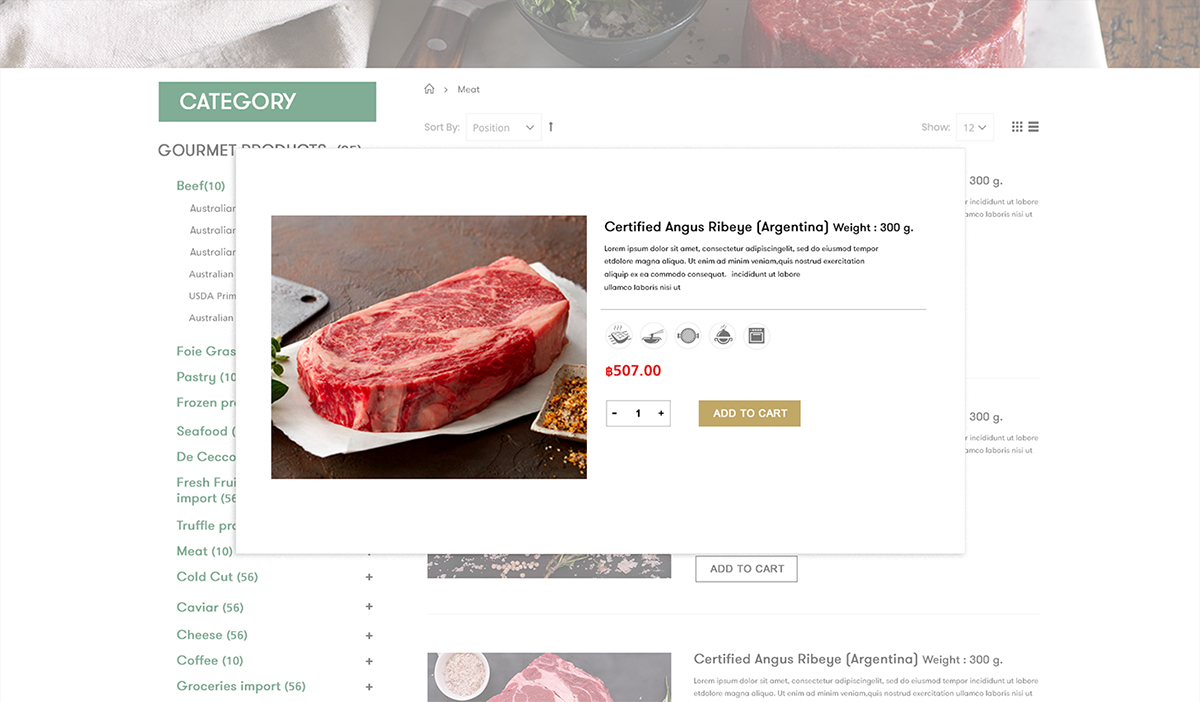The image size is (1200, 702).
Task: Open the Beef(10) category
Action: (200, 186)
